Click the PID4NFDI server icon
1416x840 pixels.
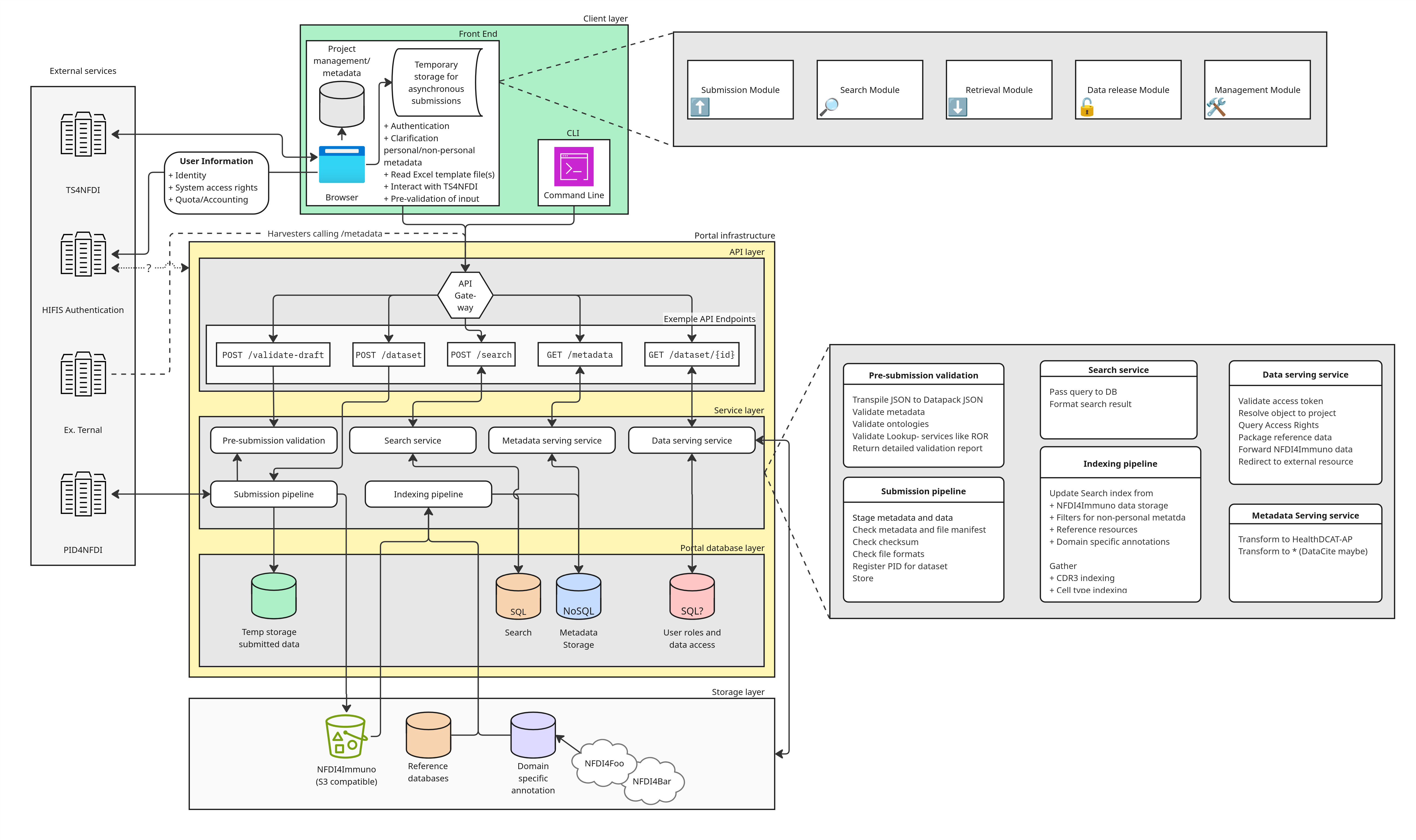pos(83,494)
